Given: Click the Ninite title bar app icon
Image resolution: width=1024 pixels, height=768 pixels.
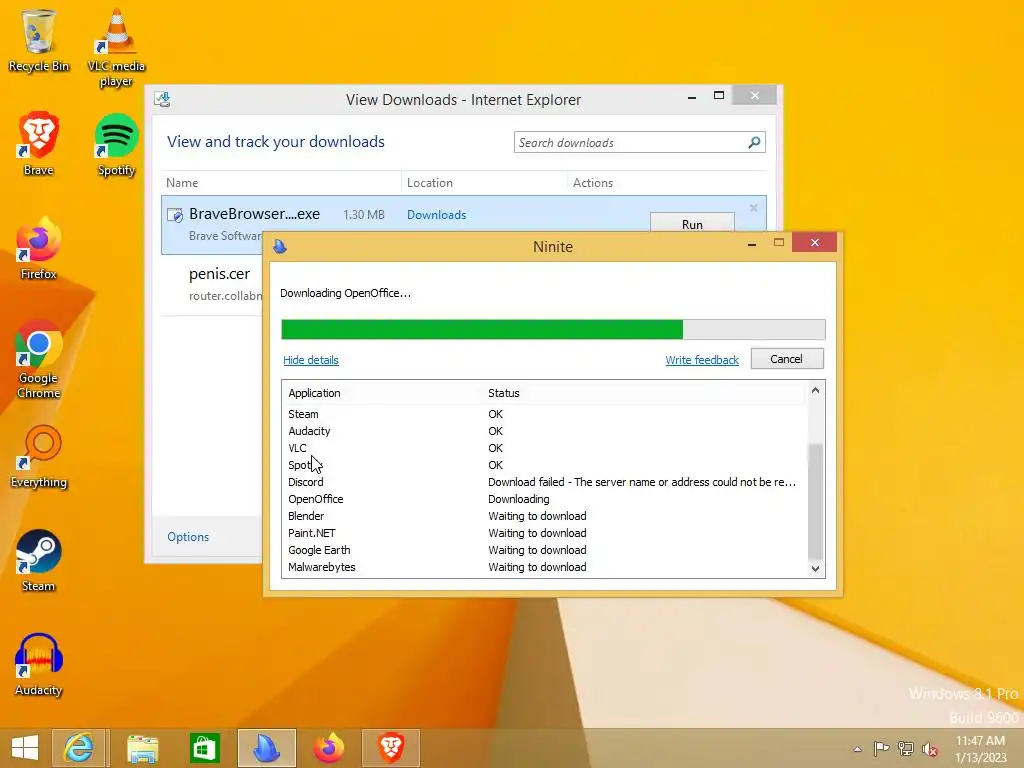Looking at the screenshot, I should [x=280, y=246].
